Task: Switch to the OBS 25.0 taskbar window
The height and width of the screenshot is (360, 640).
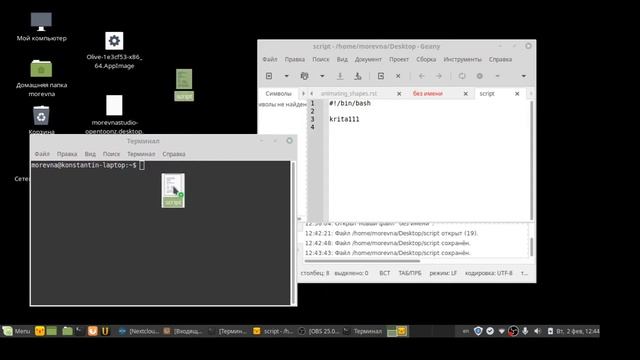Action: click(x=319, y=331)
